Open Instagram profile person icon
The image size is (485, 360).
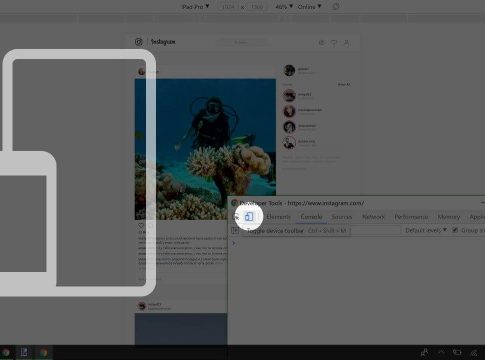pyautogui.click(x=347, y=43)
